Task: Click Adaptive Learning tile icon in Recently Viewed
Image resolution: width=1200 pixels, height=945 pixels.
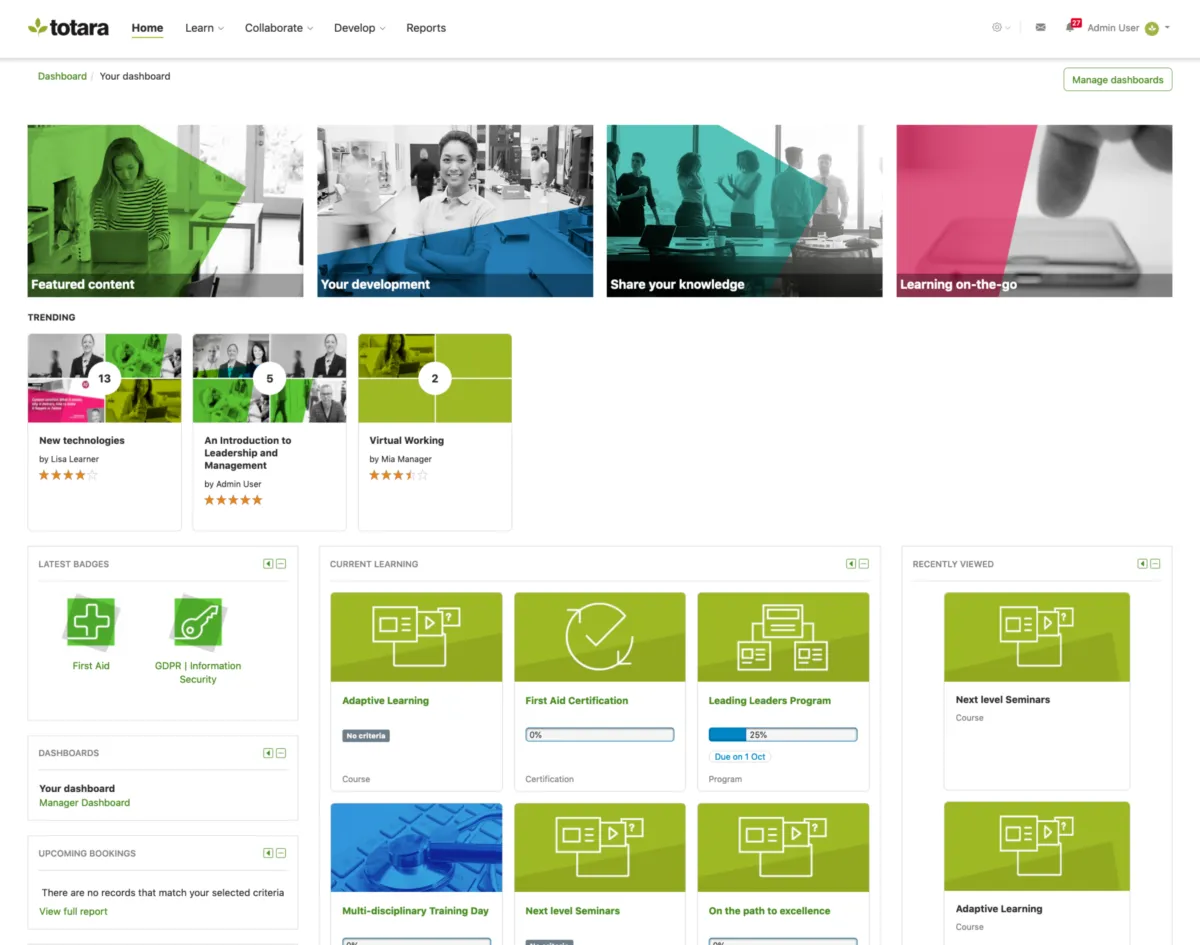Action: coord(1037,846)
